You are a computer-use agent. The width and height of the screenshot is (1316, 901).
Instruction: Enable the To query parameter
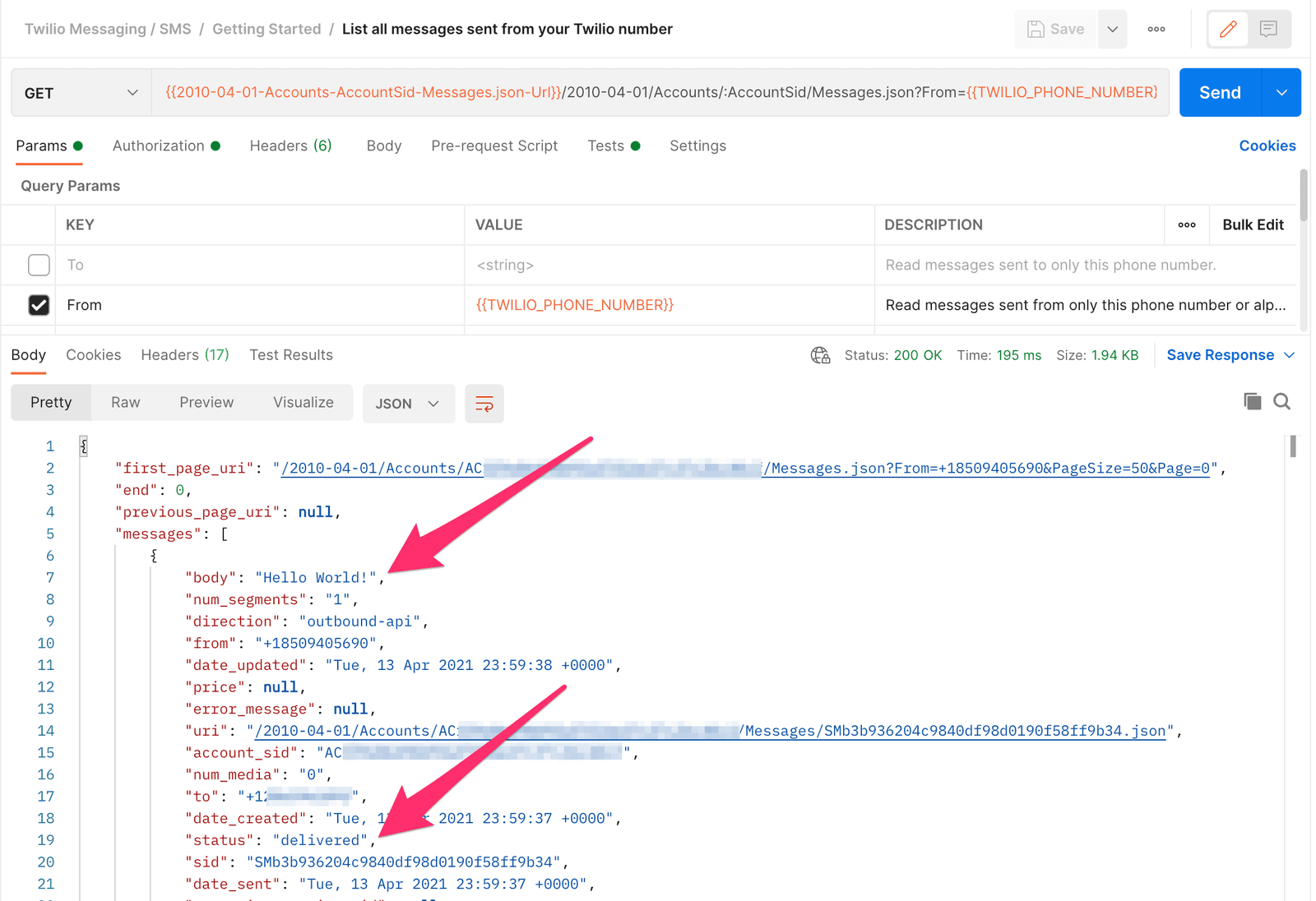pyautogui.click(x=39, y=265)
